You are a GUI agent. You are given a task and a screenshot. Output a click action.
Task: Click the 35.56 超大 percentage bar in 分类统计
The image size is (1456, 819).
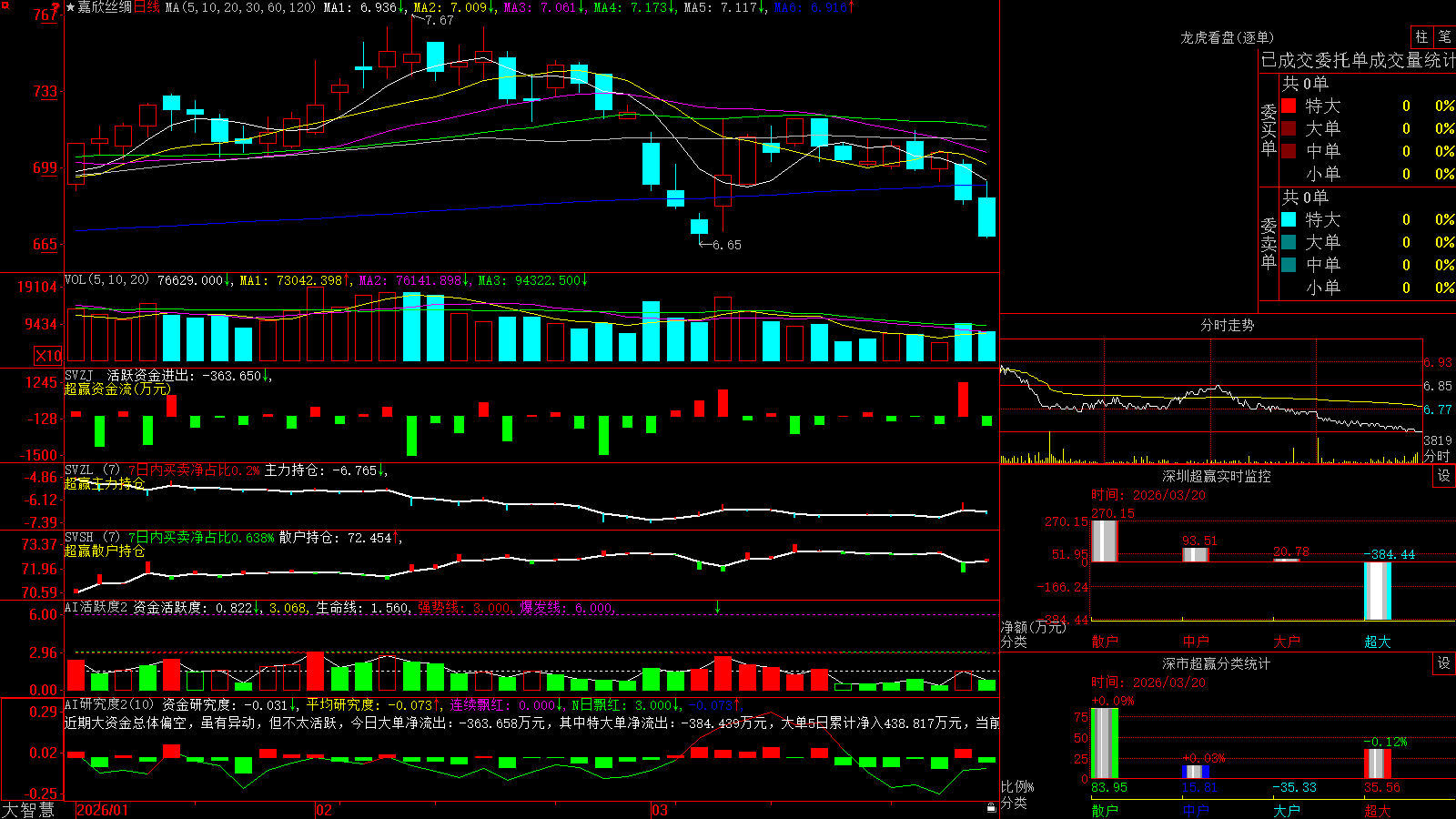1377,763
